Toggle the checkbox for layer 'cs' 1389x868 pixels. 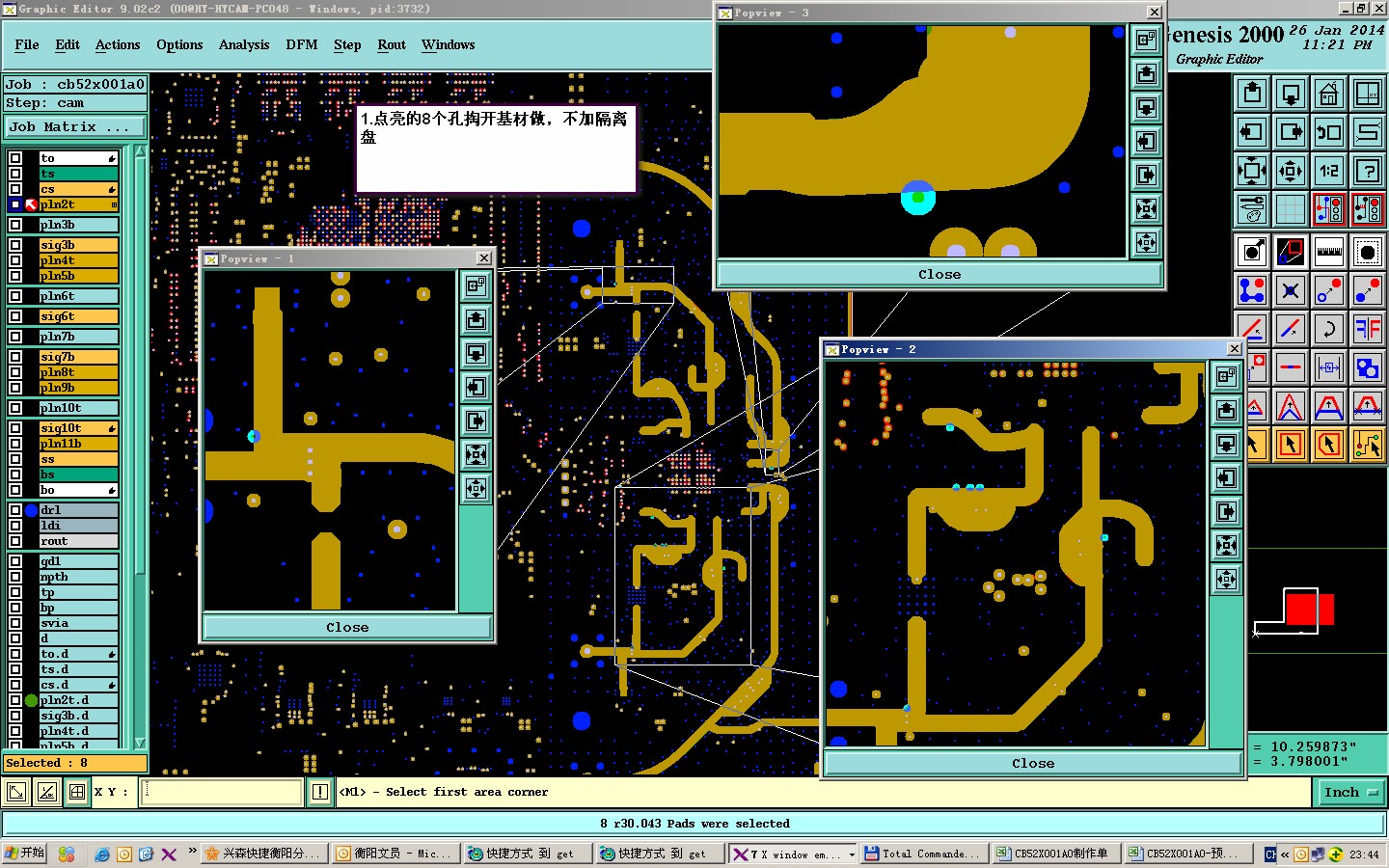coord(15,189)
